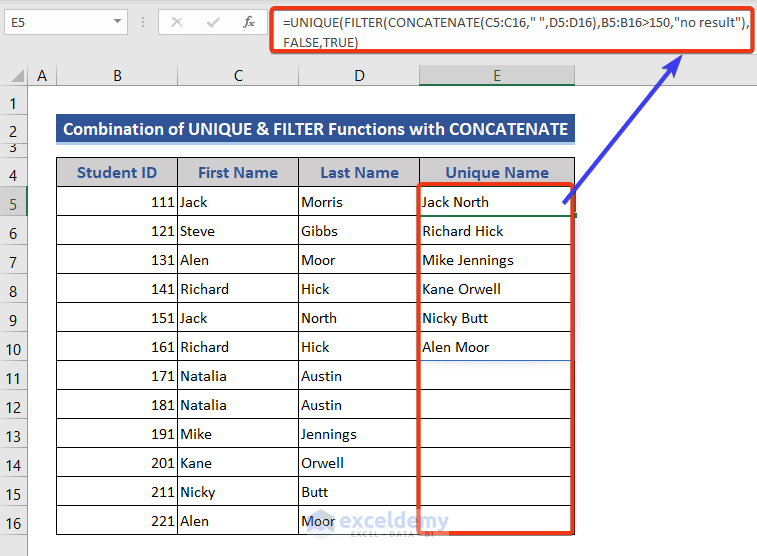Image resolution: width=757 pixels, height=556 pixels.
Task: Select the 'Mike Jennings' result cell
Action: pos(497,259)
